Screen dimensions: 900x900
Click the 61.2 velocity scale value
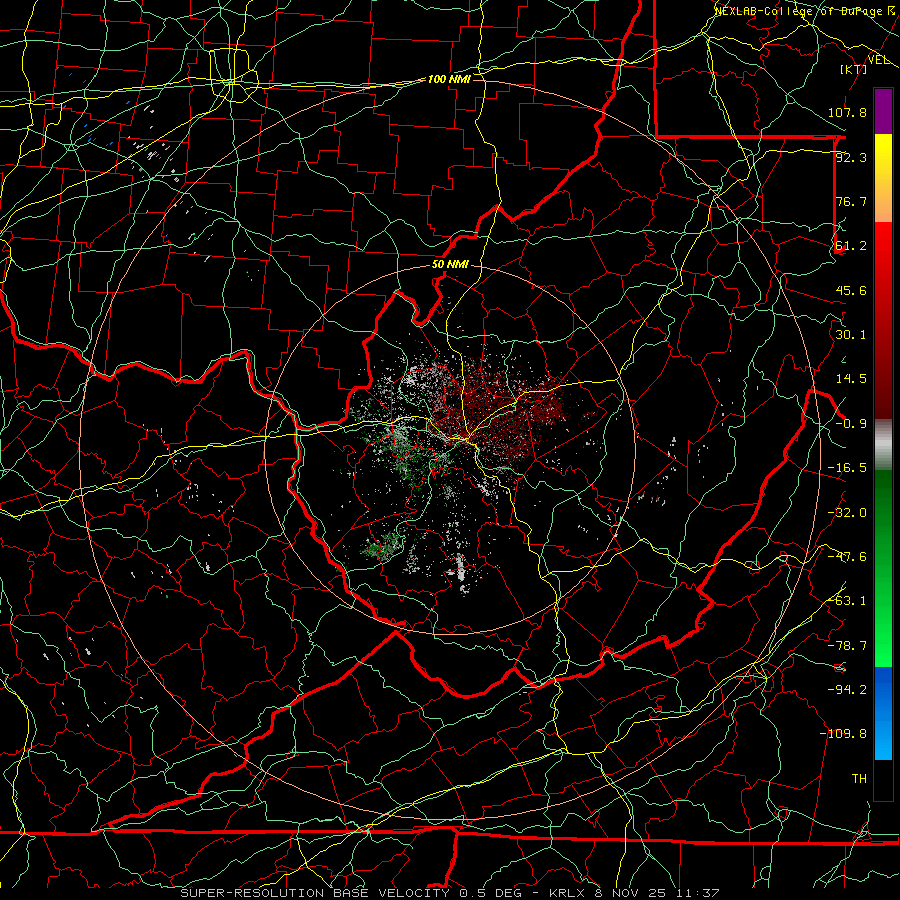tap(851, 246)
